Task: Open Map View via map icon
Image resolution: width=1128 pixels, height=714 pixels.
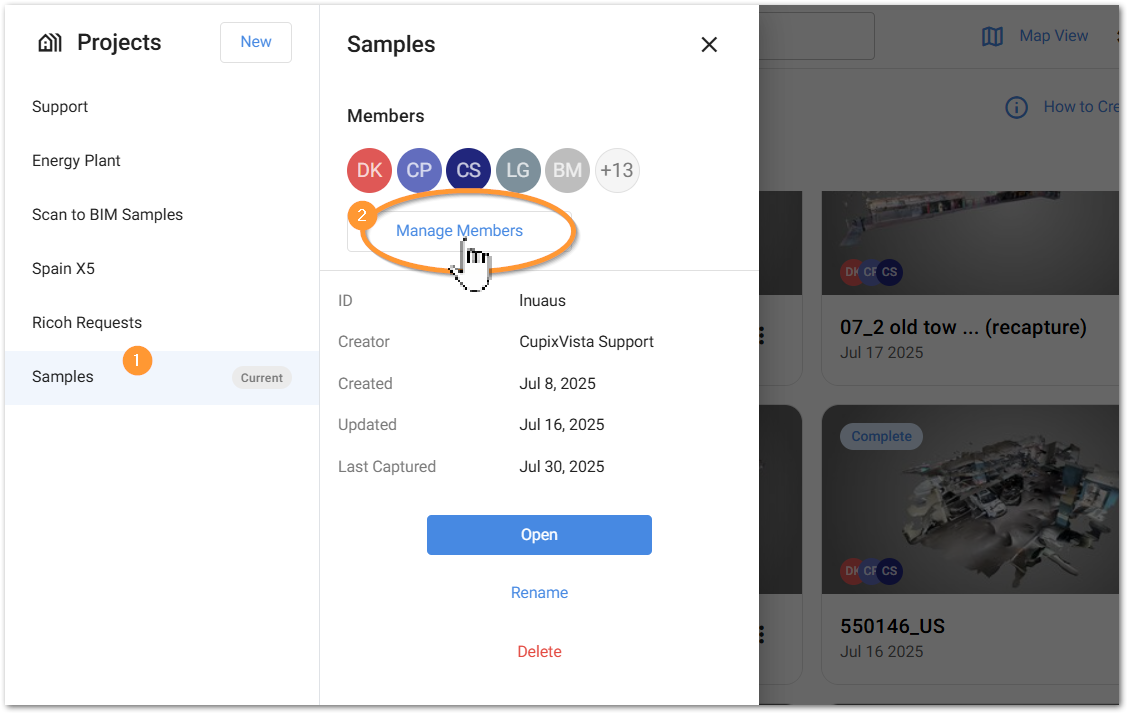Action: tap(992, 37)
